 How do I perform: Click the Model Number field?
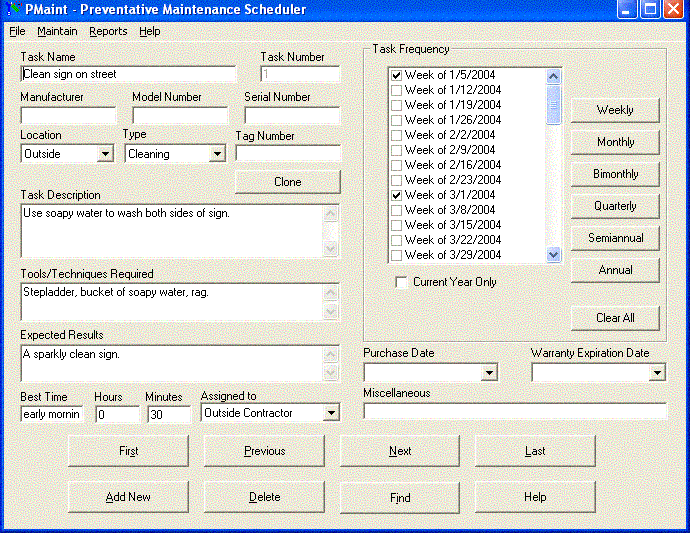point(180,115)
